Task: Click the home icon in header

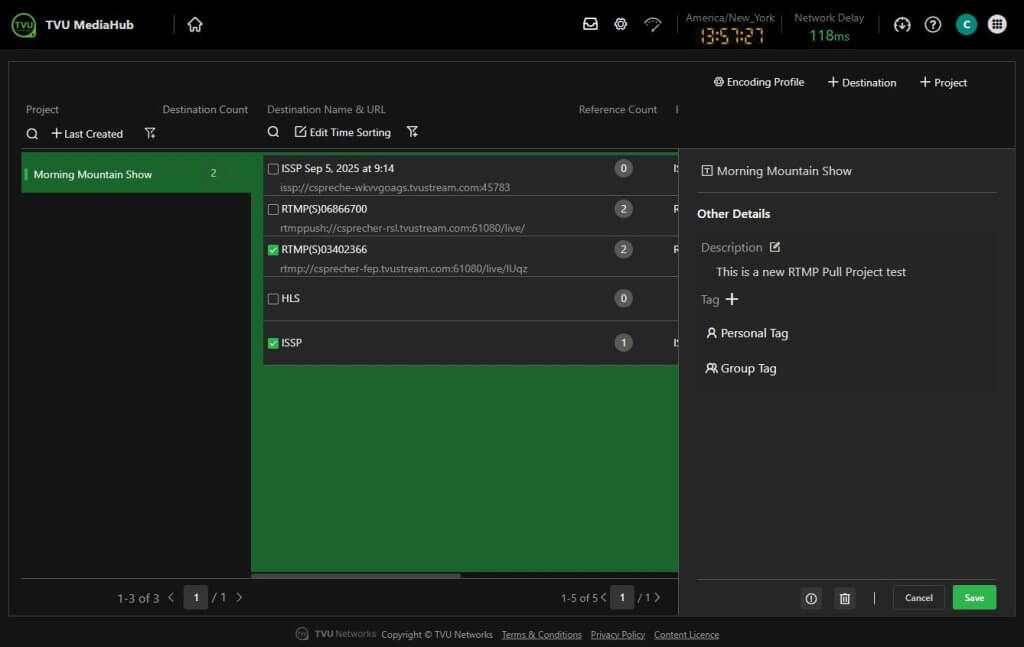Action: pos(195,25)
